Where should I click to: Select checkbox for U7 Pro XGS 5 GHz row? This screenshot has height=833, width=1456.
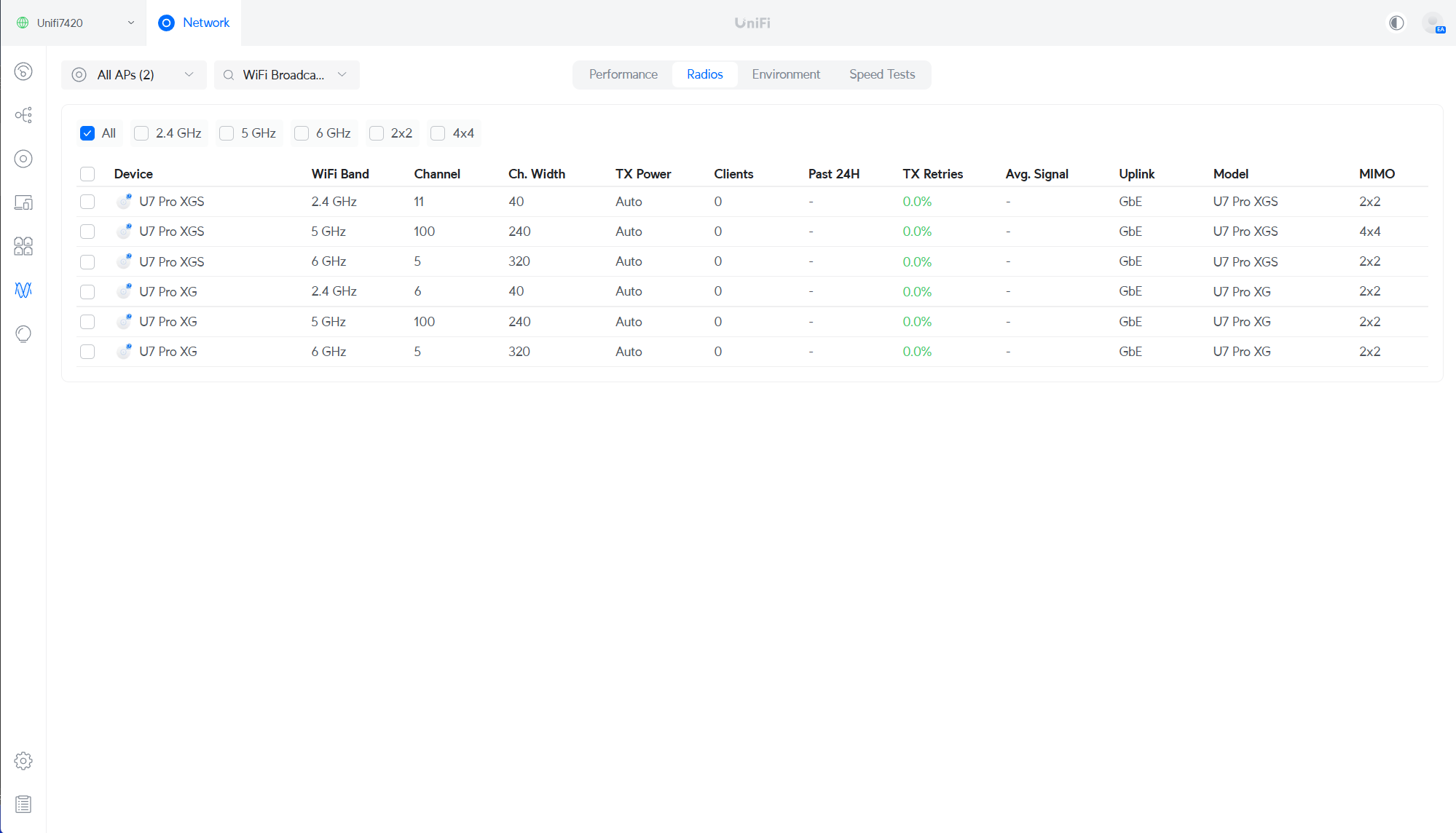(x=87, y=232)
